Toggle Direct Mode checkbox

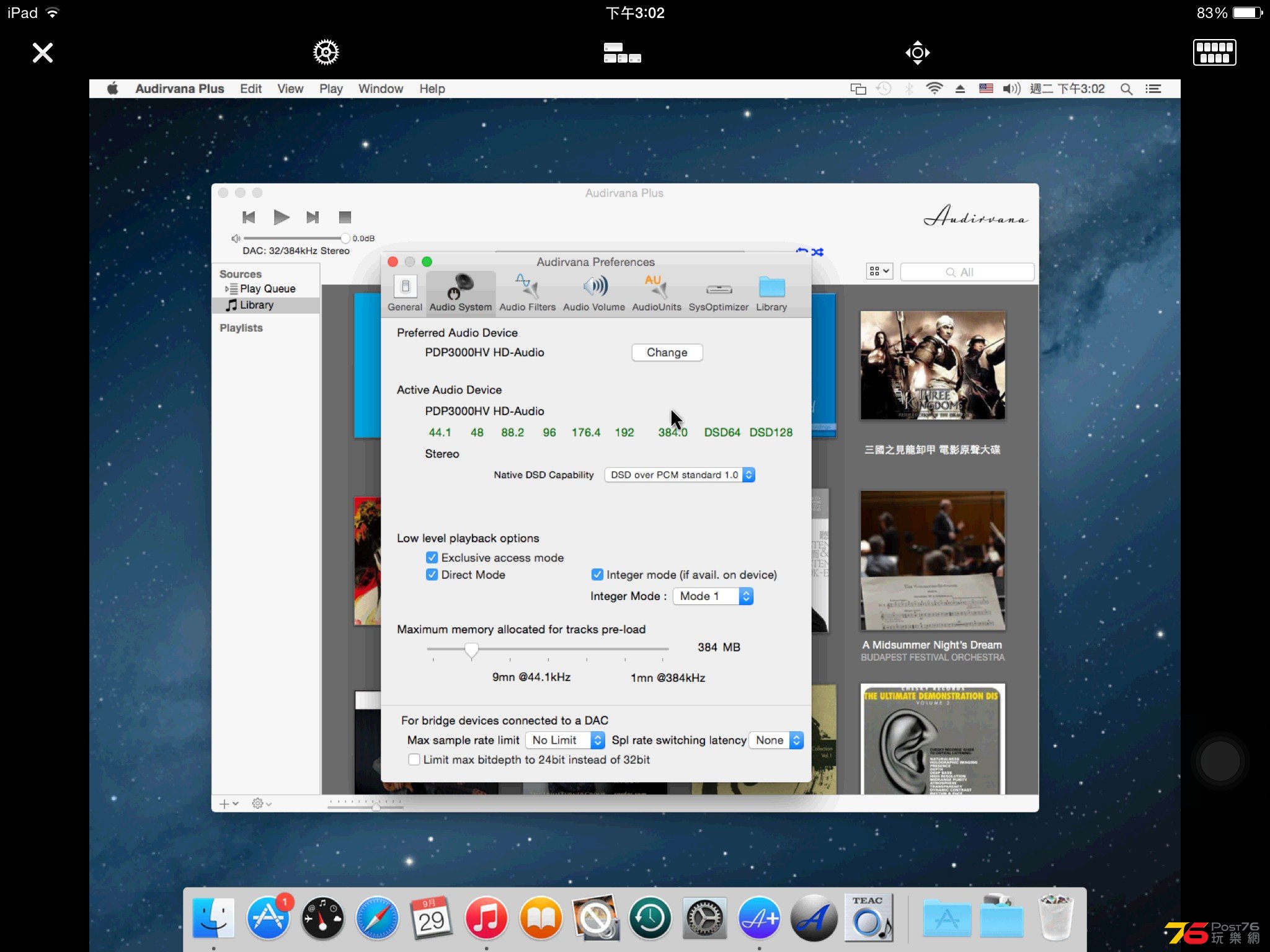[x=432, y=575]
